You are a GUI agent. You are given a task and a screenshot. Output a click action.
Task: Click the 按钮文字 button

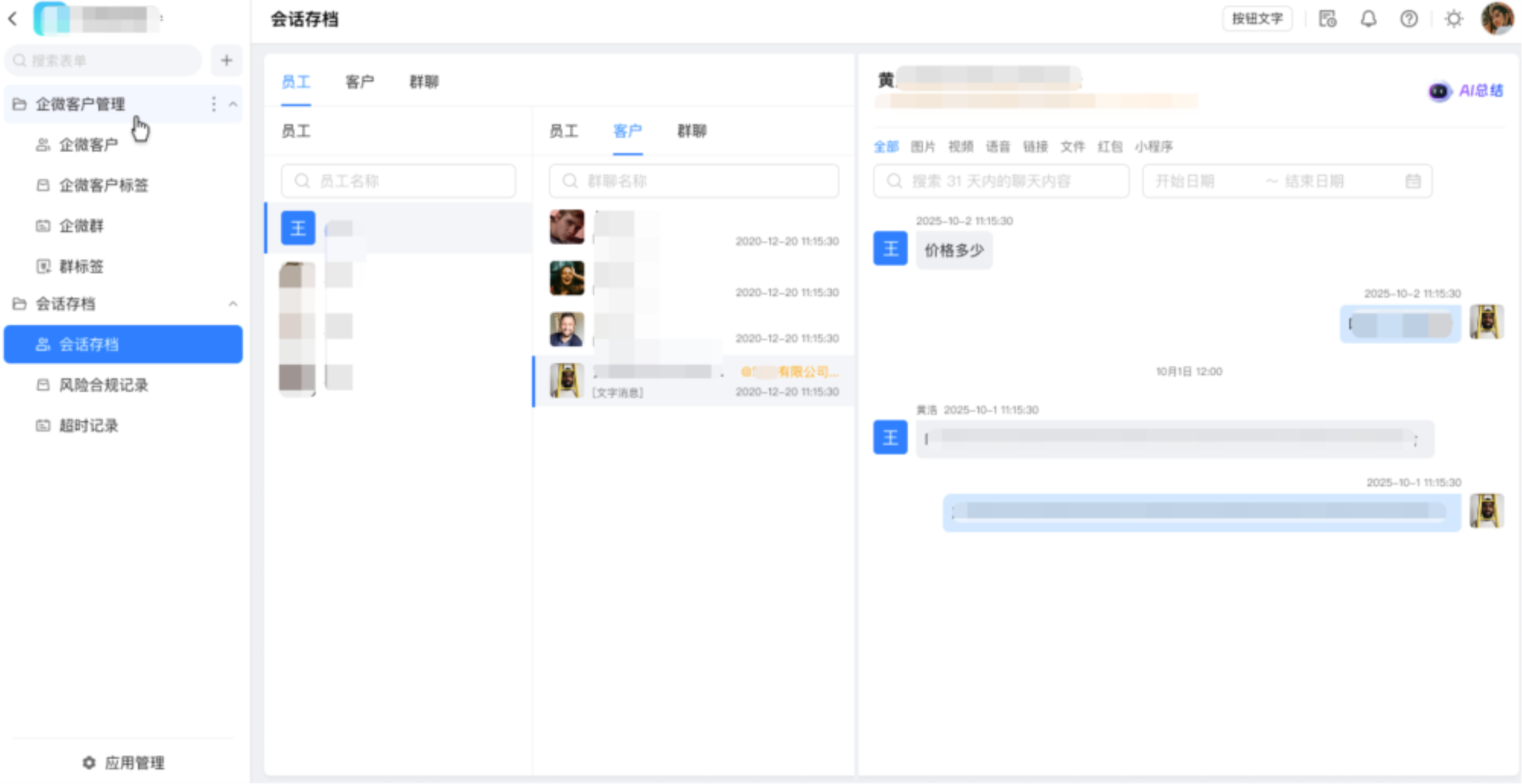pyautogui.click(x=1257, y=19)
